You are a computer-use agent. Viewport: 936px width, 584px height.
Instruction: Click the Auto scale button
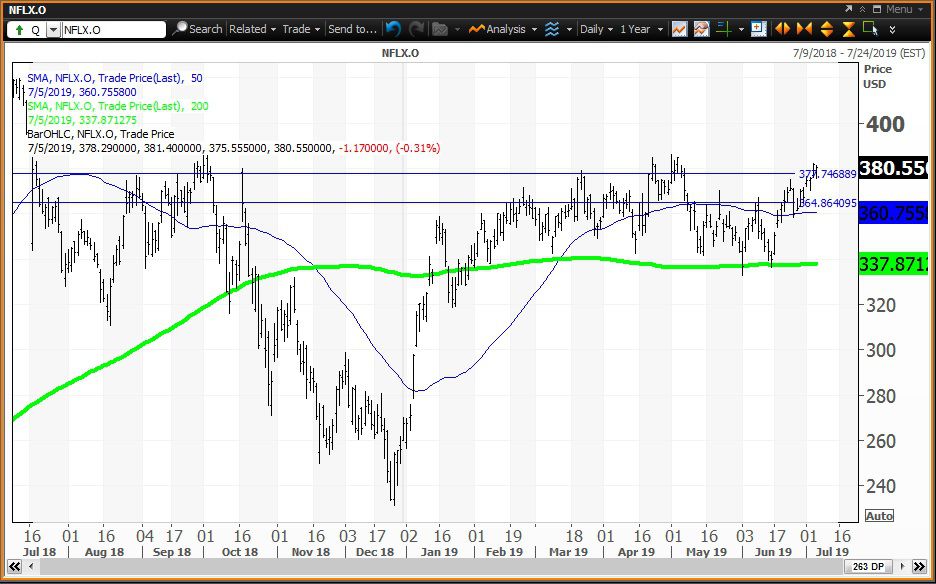click(x=879, y=515)
